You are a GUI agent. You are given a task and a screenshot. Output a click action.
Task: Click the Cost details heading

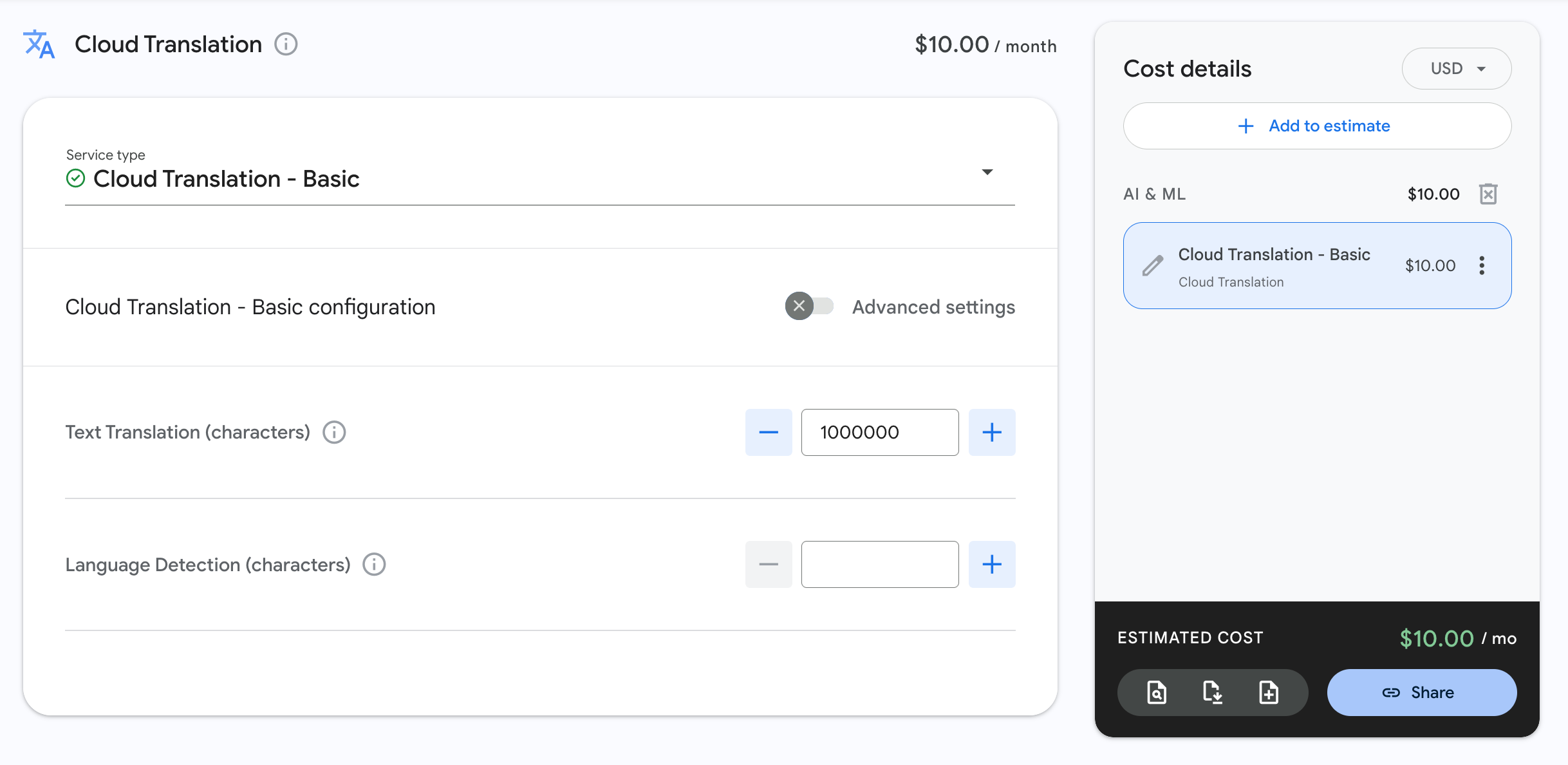(1187, 68)
